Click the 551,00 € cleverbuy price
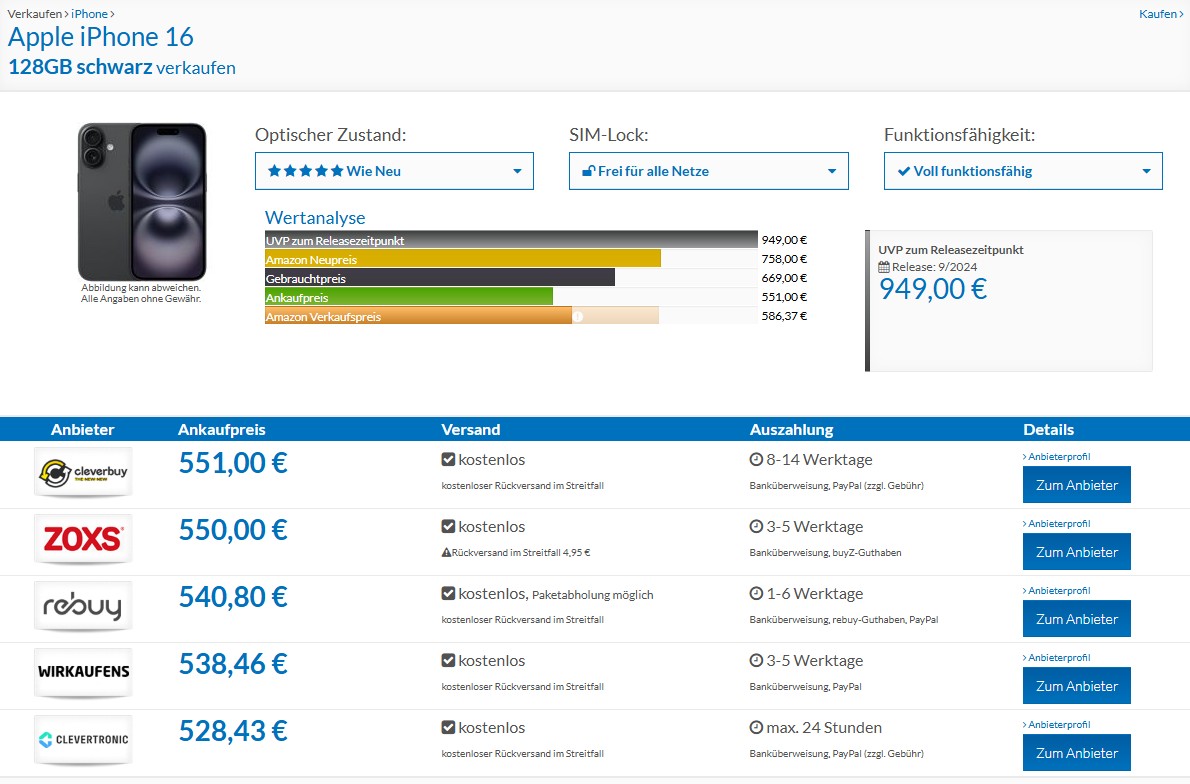 [233, 463]
